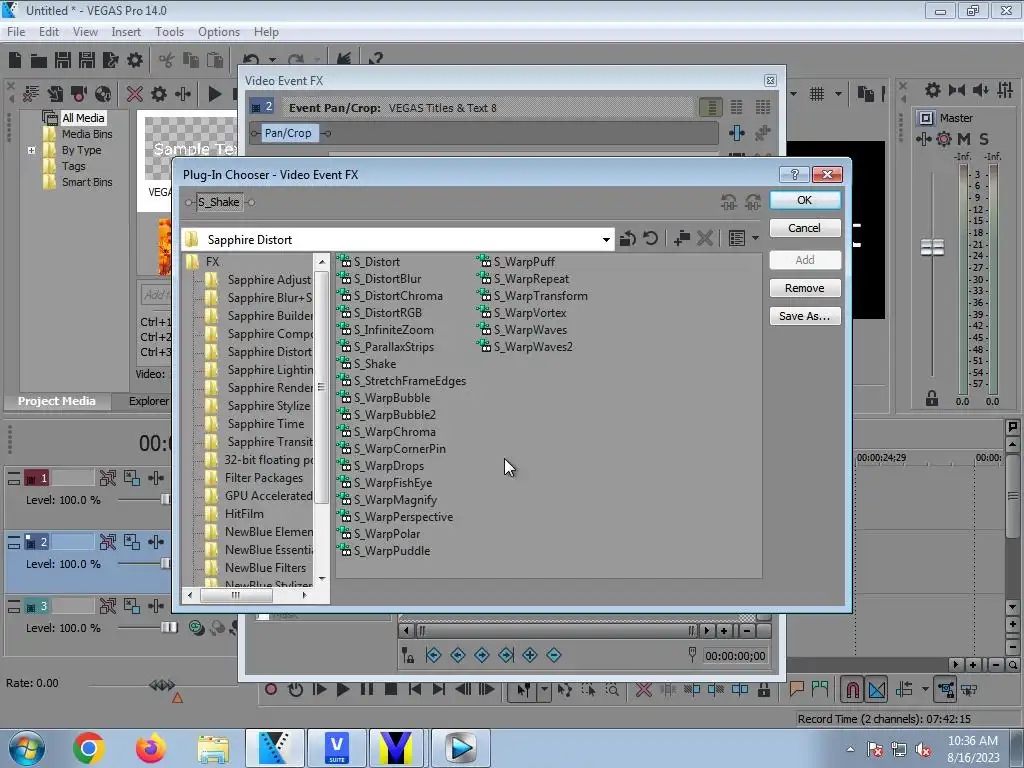Click the Save As... button
This screenshot has width=1024, height=768.
(805, 316)
